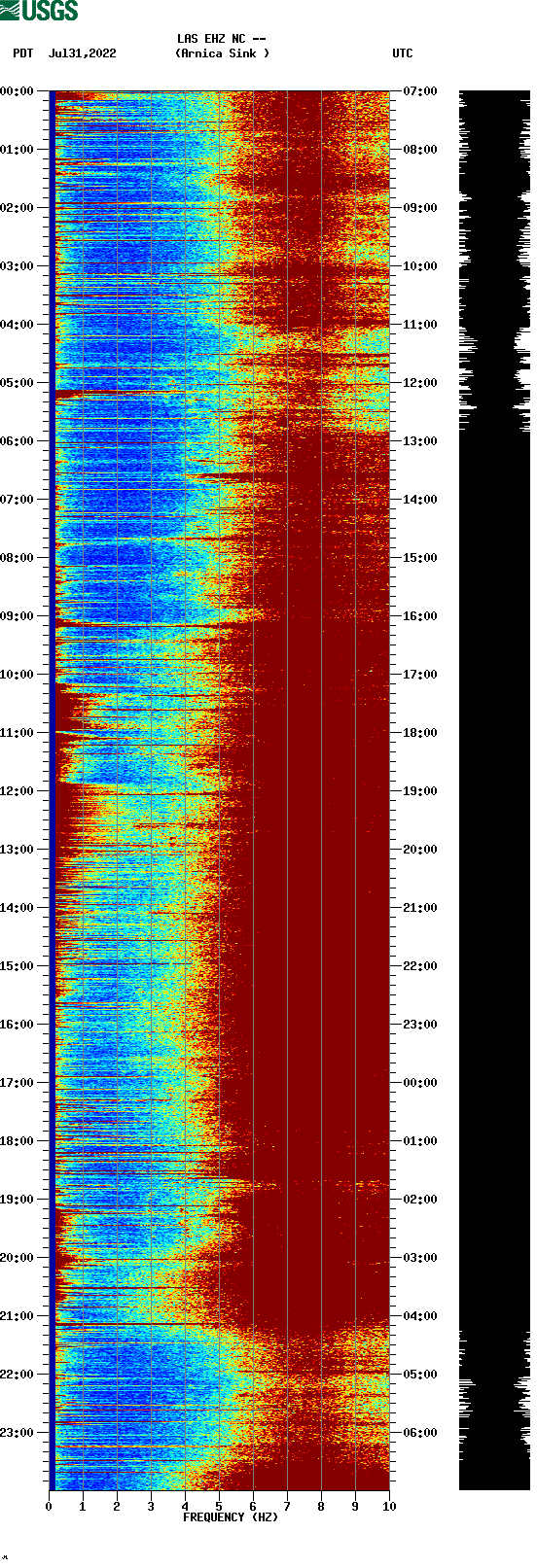This screenshot has height=1568, width=537.
Task: Click PDT axis label 10:00
Action: [18, 675]
